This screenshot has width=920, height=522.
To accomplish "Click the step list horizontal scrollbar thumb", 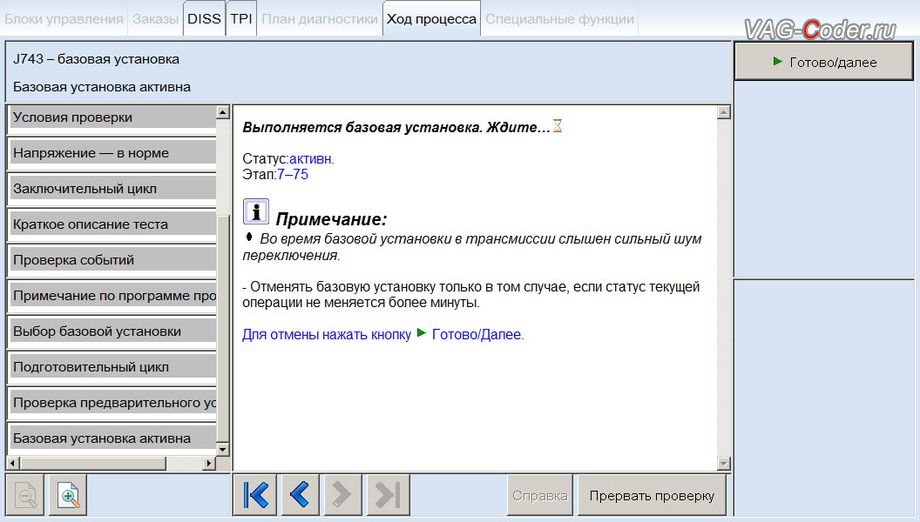I will coord(93,463).
